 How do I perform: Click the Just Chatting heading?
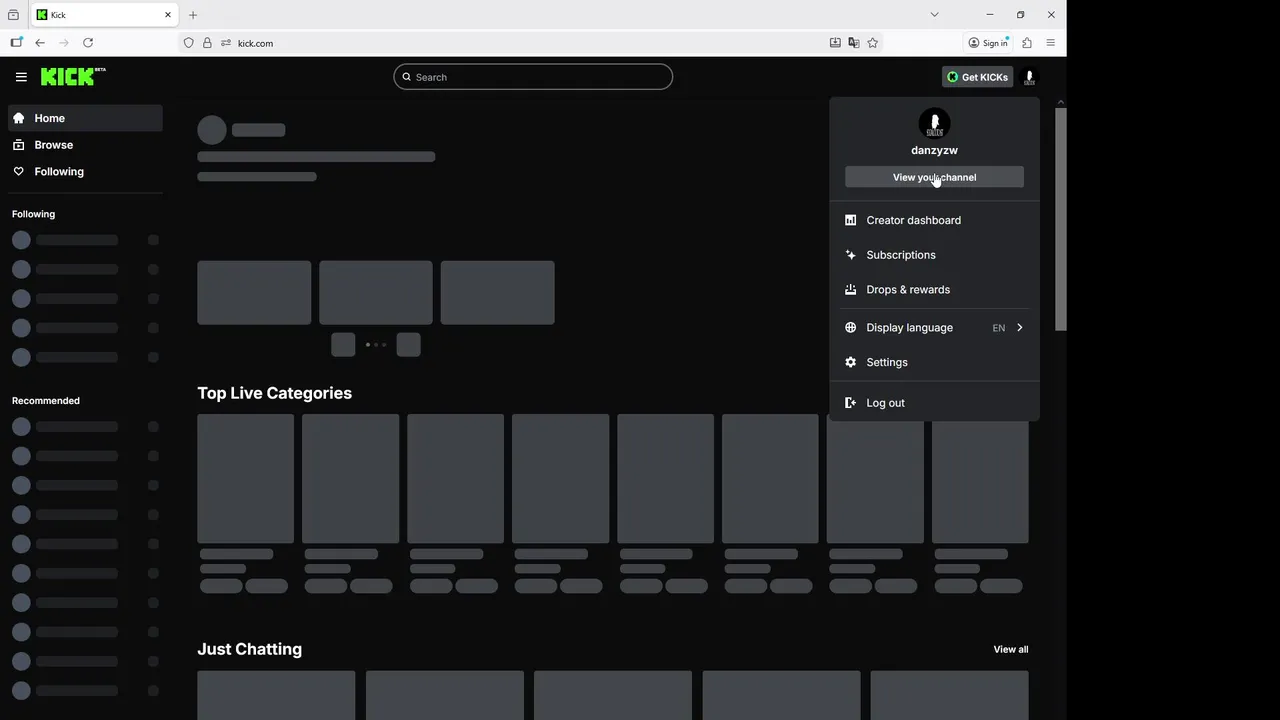[x=249, y=649]
